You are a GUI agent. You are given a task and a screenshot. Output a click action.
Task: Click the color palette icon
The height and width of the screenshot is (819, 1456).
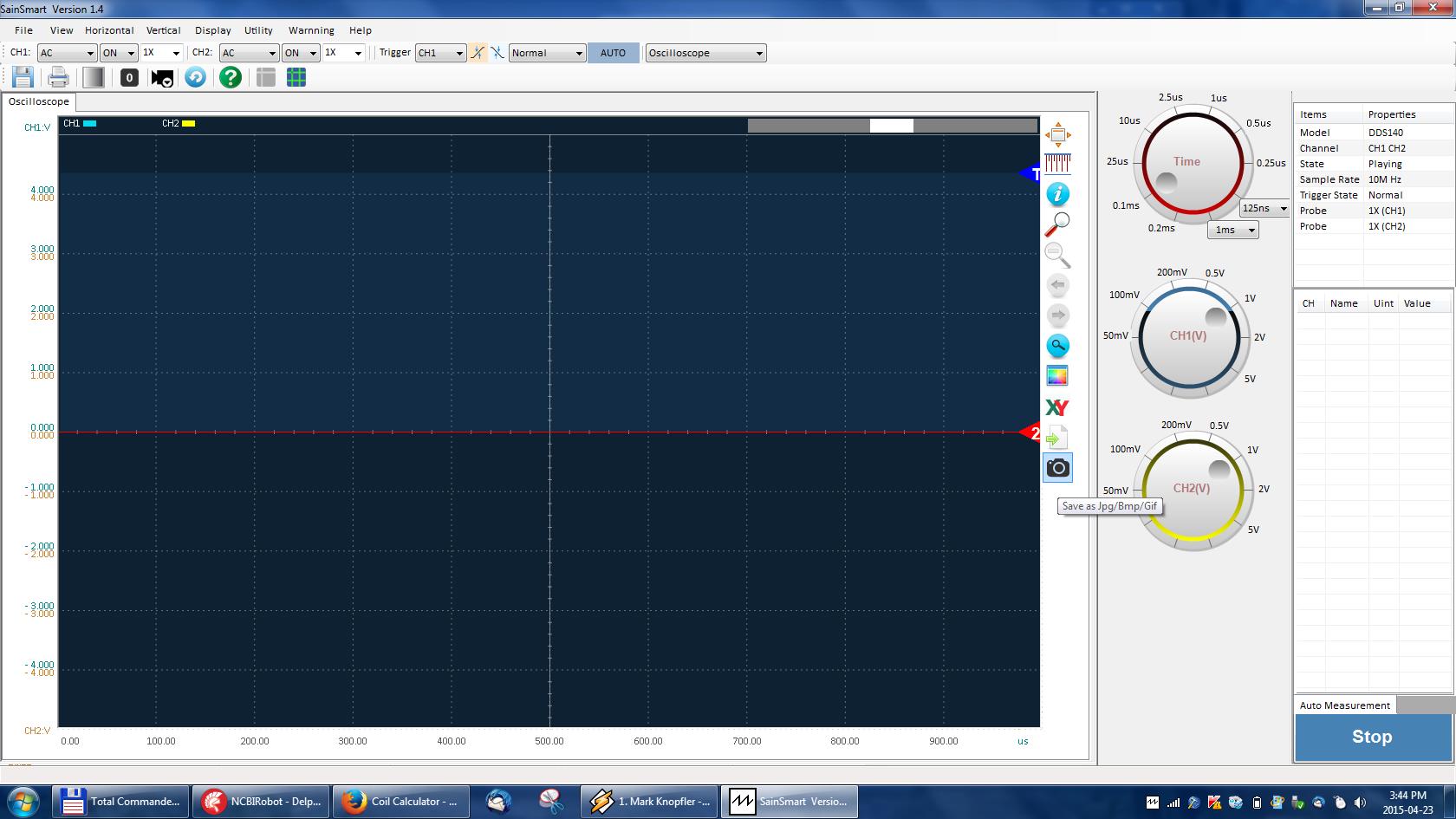click(1057, 376)
